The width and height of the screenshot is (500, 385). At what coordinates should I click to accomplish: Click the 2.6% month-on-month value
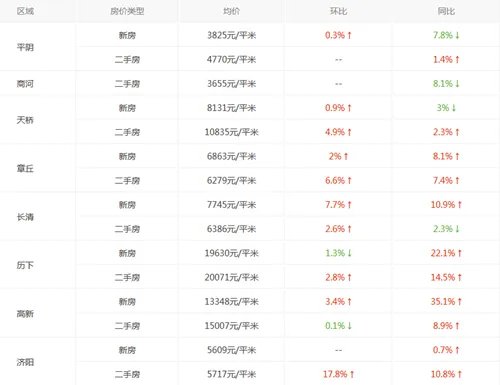[338, 229]
